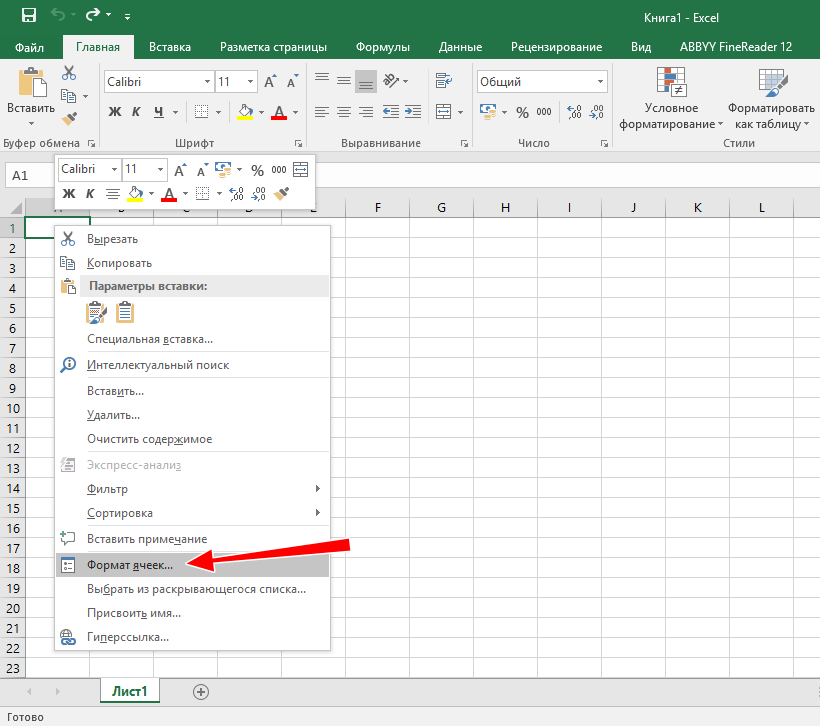Switch to the Данные tab
820x726 pixels.
[x=460, y=47]
